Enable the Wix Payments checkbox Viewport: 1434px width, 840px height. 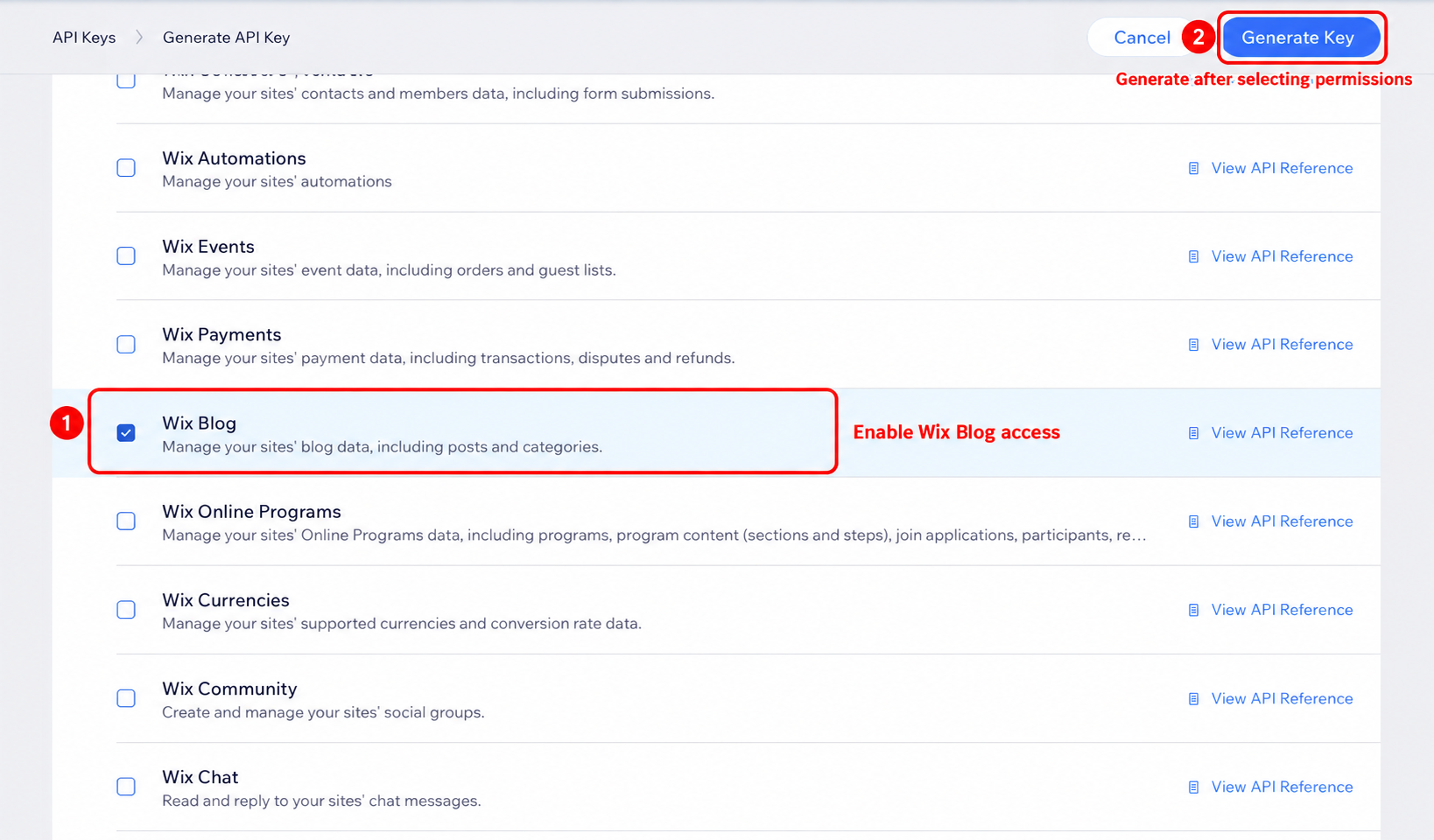coord(126,345)
